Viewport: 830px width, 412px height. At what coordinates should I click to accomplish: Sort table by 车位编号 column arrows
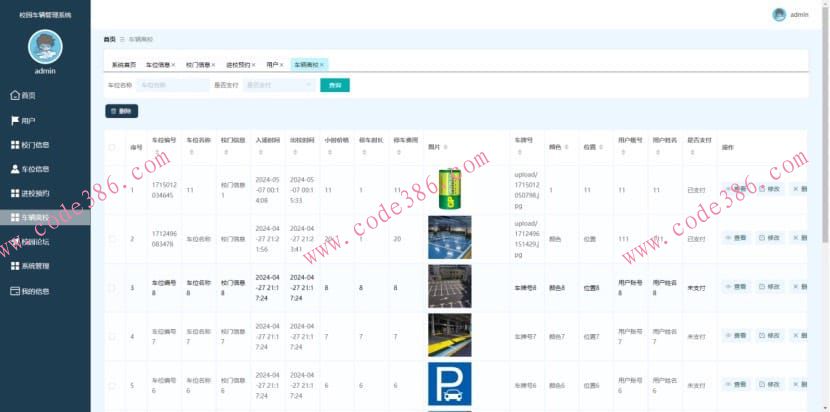(157, 152)
